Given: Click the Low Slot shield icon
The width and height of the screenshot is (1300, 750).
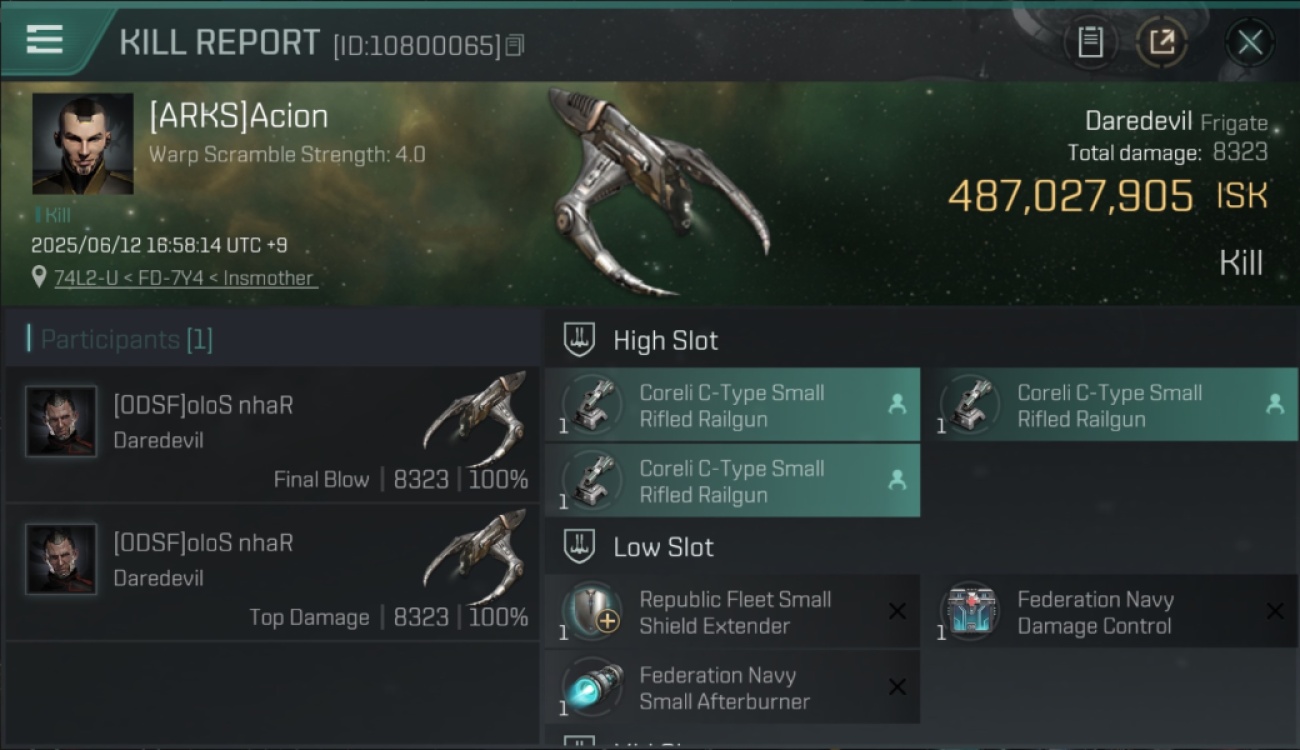Looking at the screenshot, I should pyautogui.click(x=579, y=546).
